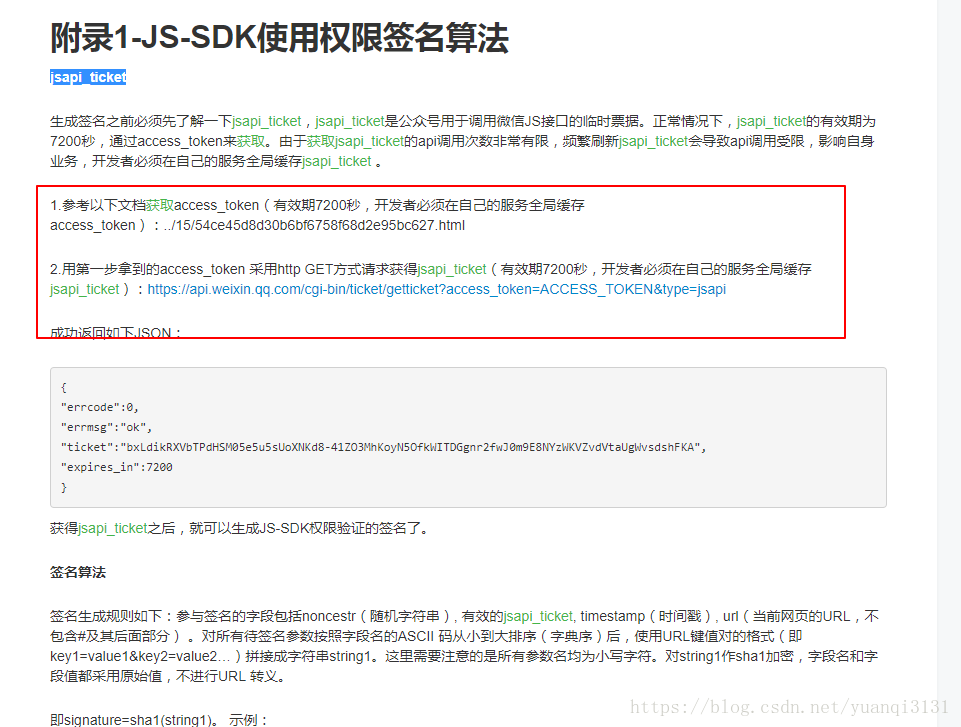Click the "expires_in":7200 line in code block
The height and width of the screenshot is (727, 961).
pyautogui.click(x=116, y=467)
